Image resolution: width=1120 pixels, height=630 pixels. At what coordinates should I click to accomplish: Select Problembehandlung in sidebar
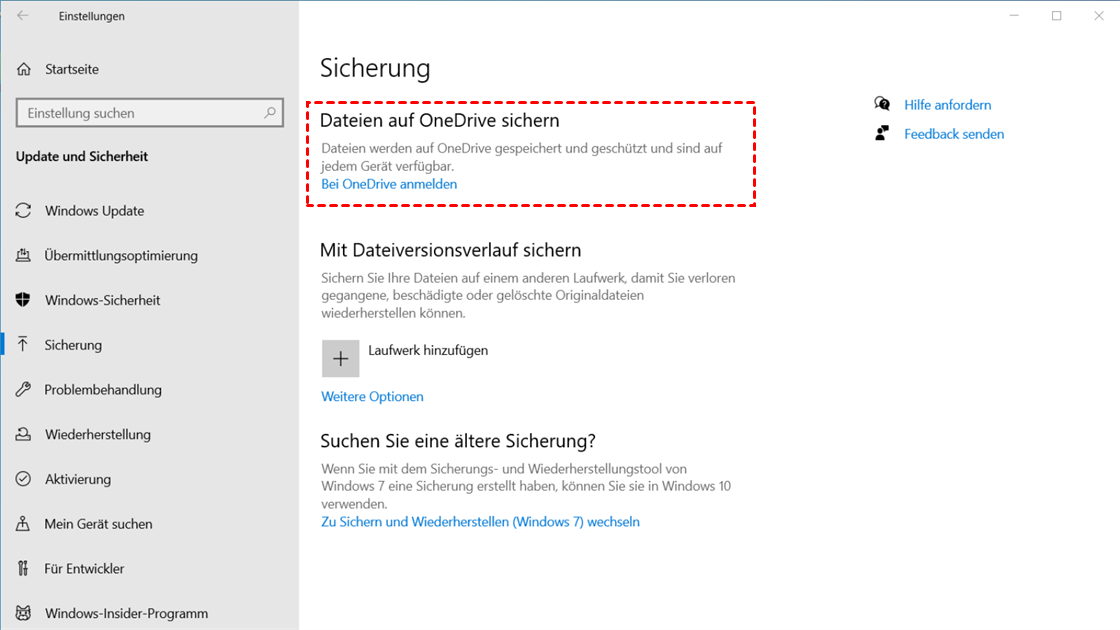[x=103, y=389]
